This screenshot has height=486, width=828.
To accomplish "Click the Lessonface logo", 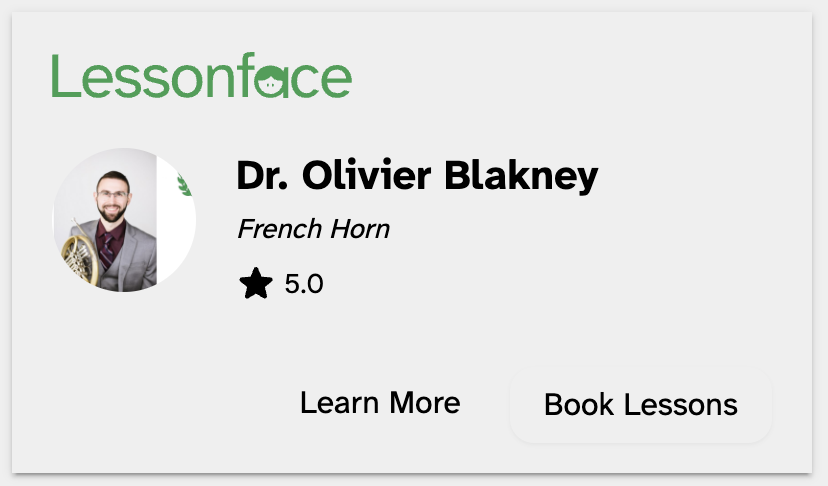I will [201, 76].
